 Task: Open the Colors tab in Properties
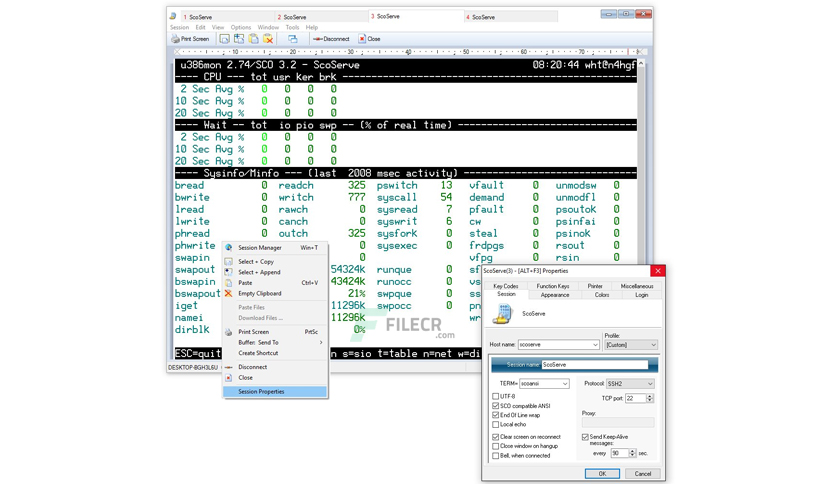602,295
